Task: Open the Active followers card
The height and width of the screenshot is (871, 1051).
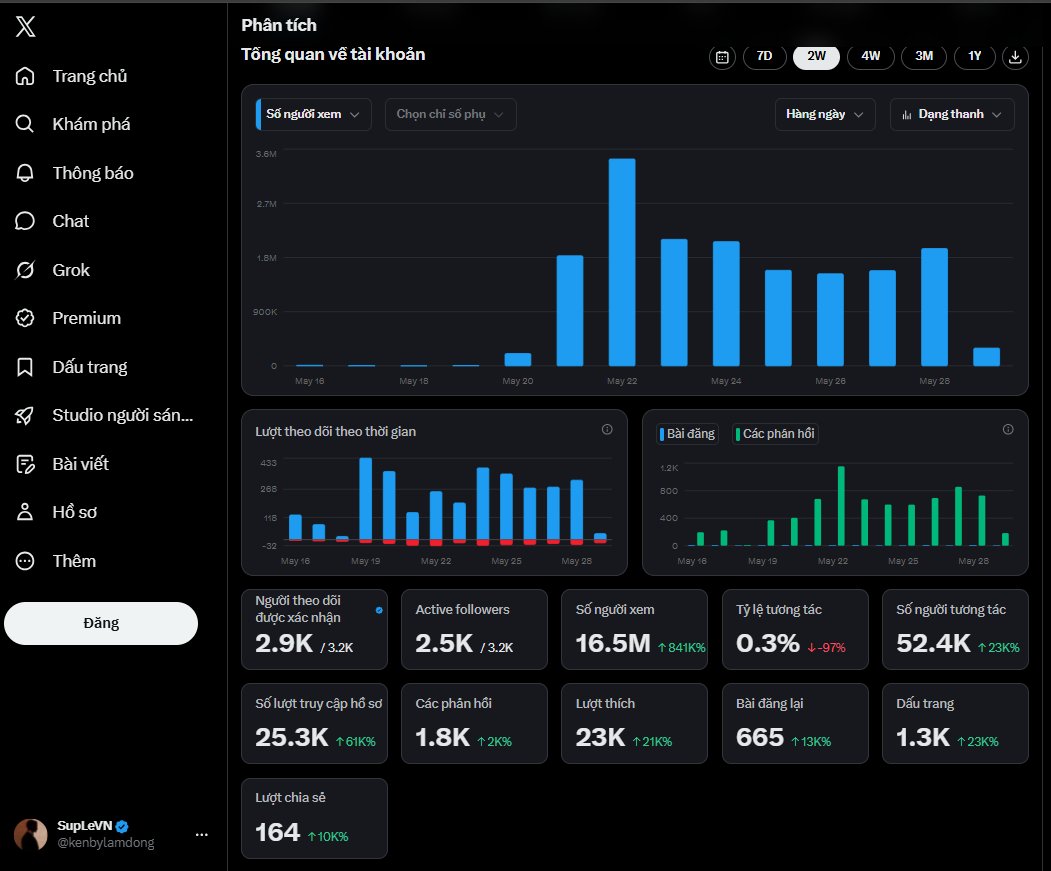Action: tap(474, 630)
